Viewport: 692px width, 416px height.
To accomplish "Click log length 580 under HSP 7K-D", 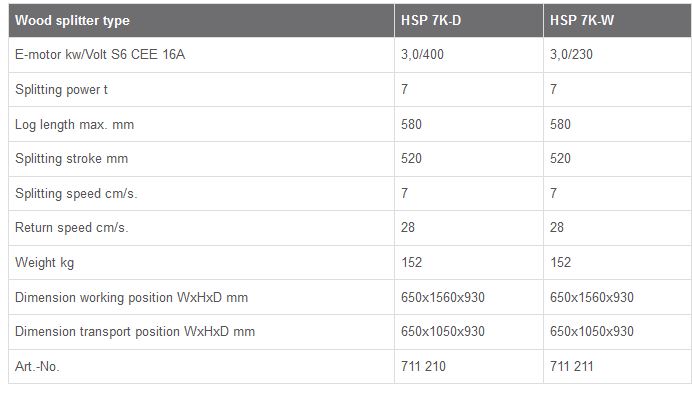I will point(411,125).
